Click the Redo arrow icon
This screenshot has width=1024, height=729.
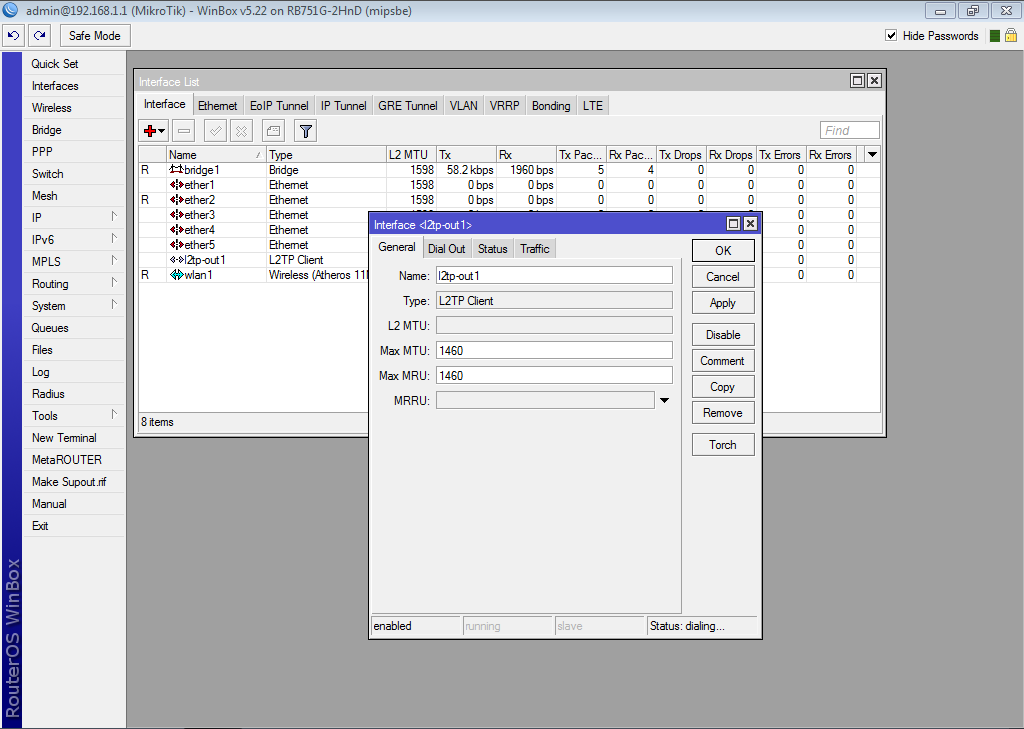40,36
